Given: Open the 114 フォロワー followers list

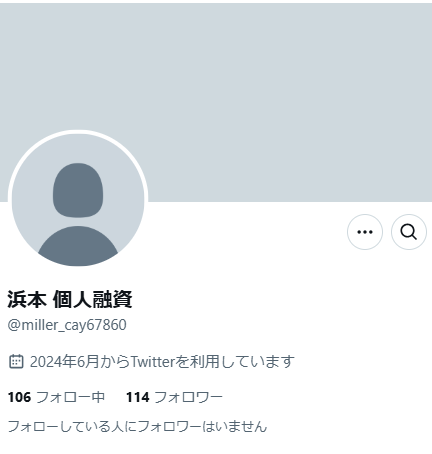Looking at the screenshot, I should (x=174, y=397).
